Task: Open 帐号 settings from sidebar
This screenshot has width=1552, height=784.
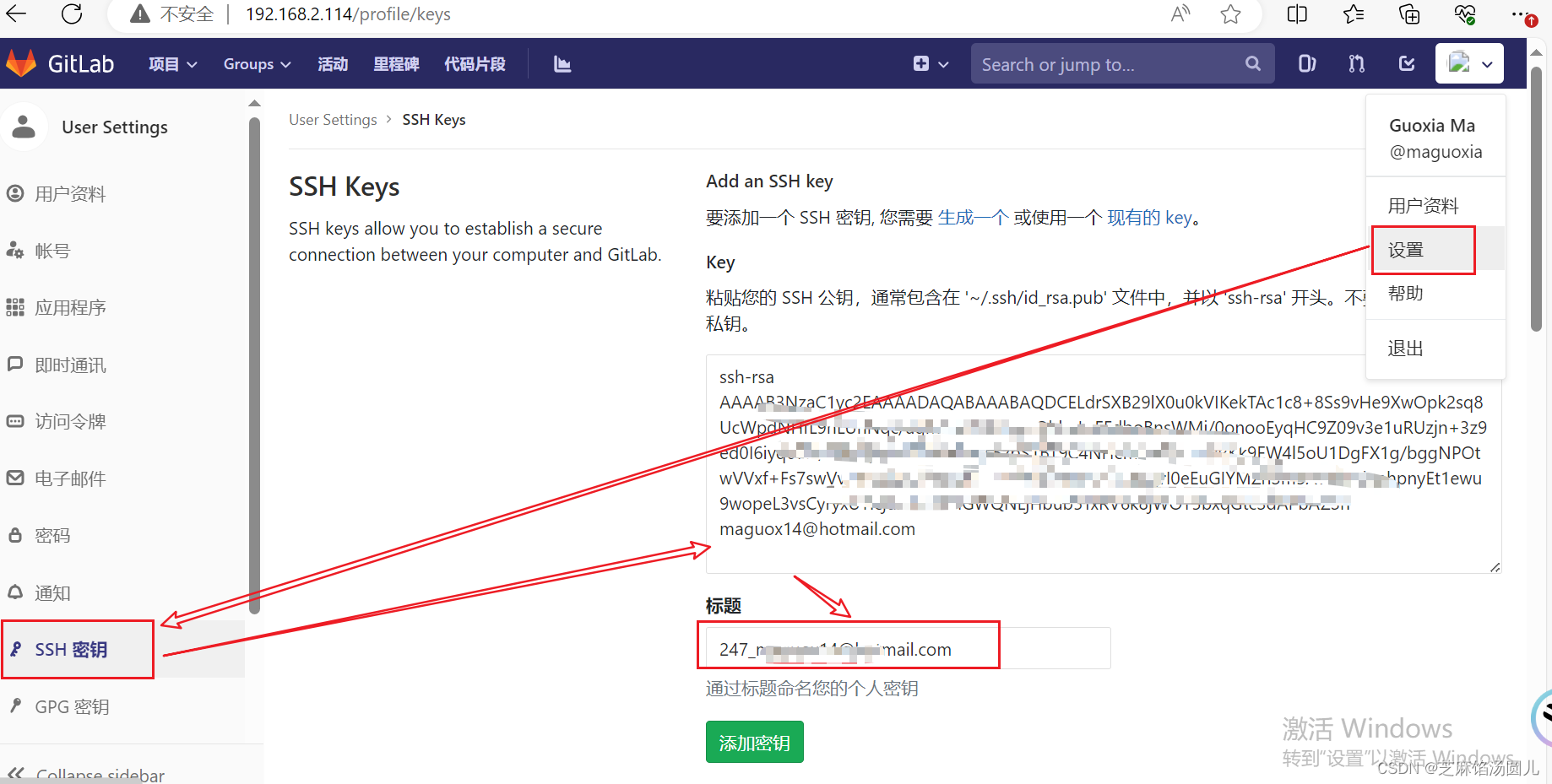Action: (x=14, y=250)
